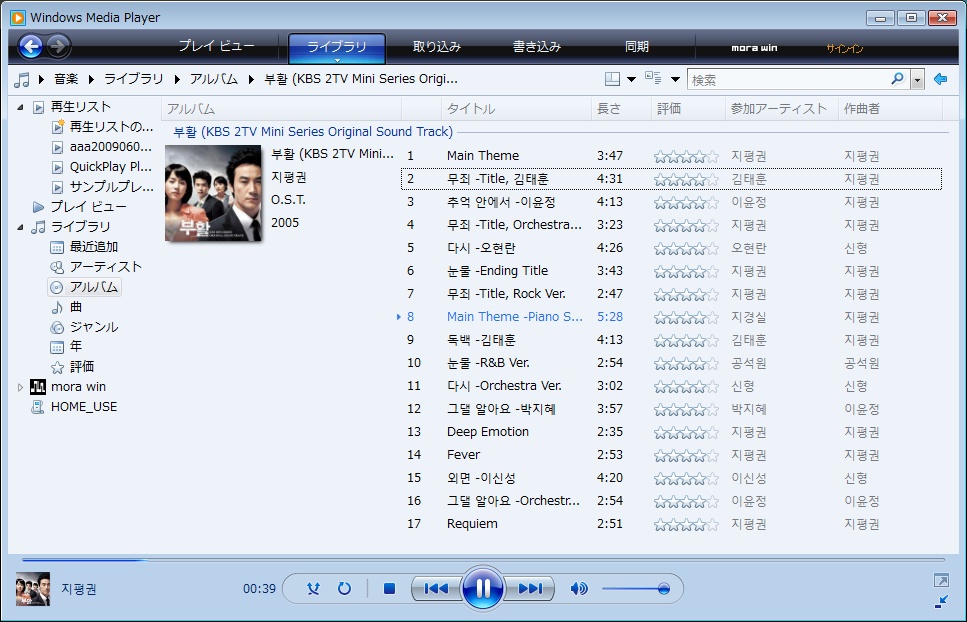This screenshot has width=967, height=622.
Task: Select track 13 Deep Emotion
Action: (671, 432)
